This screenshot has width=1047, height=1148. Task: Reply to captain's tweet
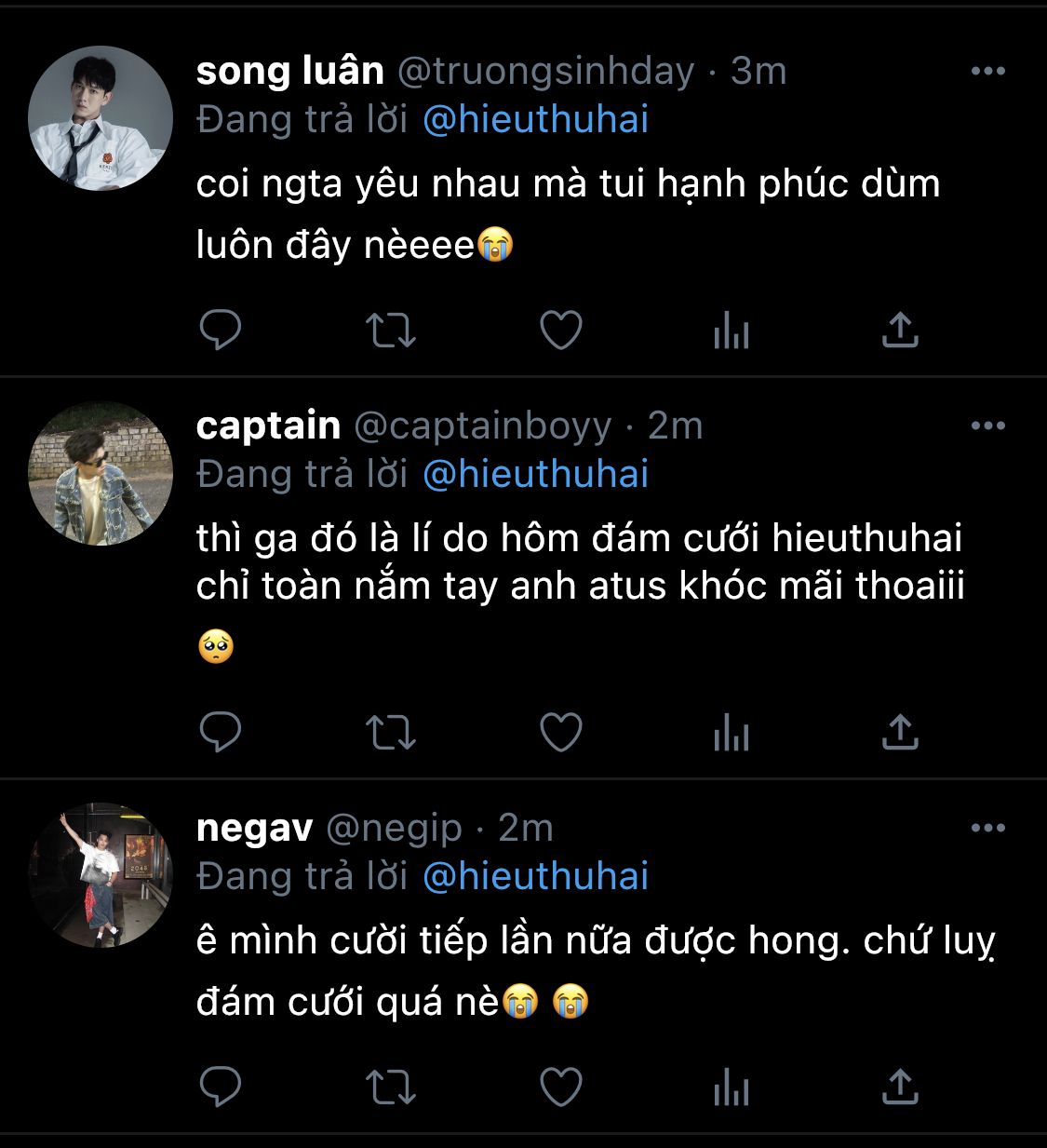pyautogui.click(x=221, y=732)
